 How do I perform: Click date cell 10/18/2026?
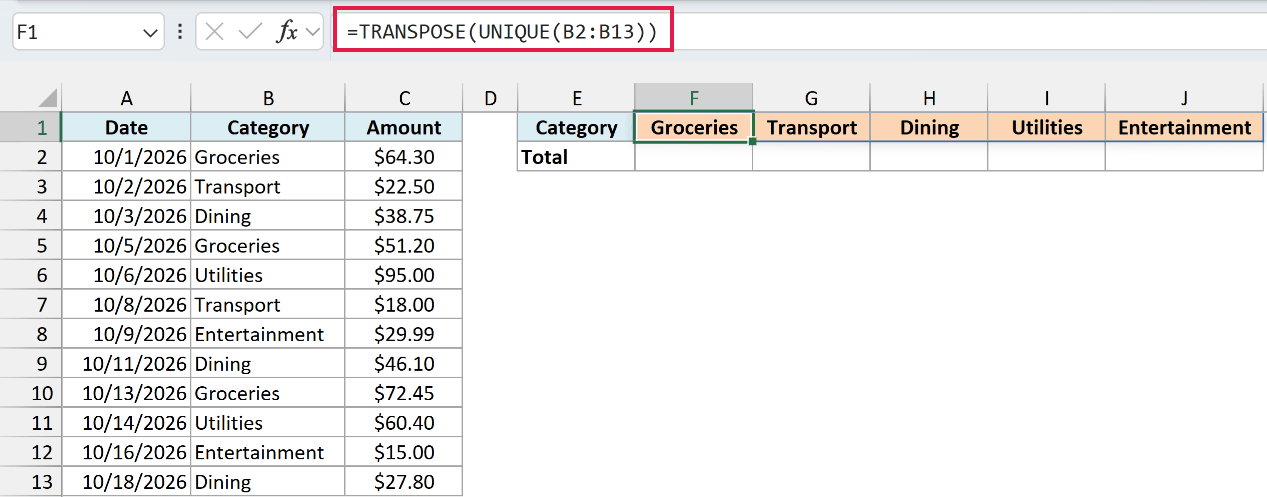click(x=126, y=482)
